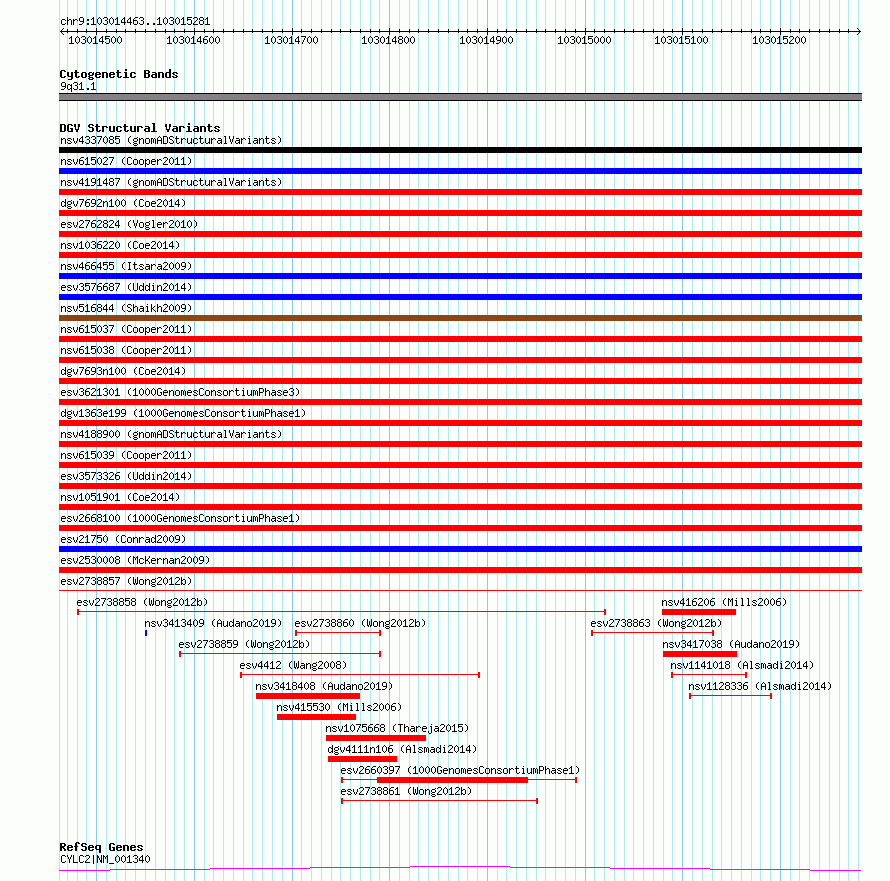Click the nsv3413409 (Audano2019) label
Screen dimensions: 890x881
pos(213,623)
